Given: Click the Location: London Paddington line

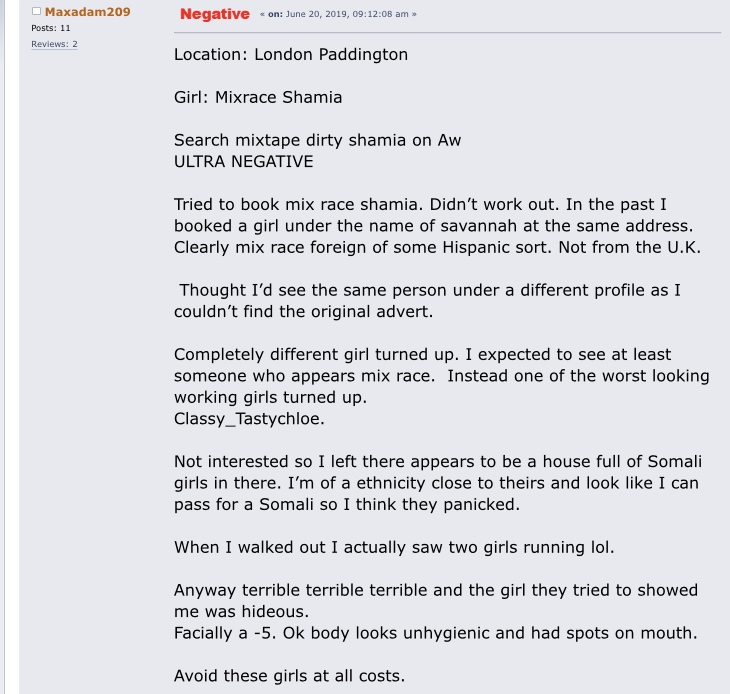Looking at the screenshot, I should [x=291, y=54].
